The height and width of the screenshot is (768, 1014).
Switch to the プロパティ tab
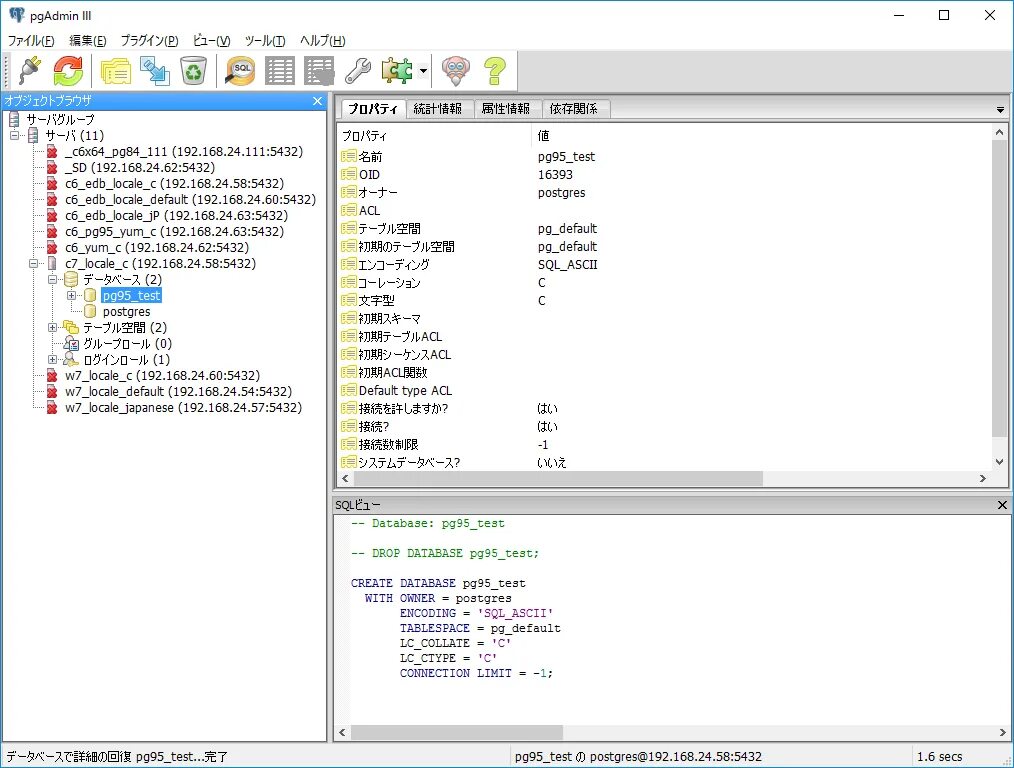(372, 109)
